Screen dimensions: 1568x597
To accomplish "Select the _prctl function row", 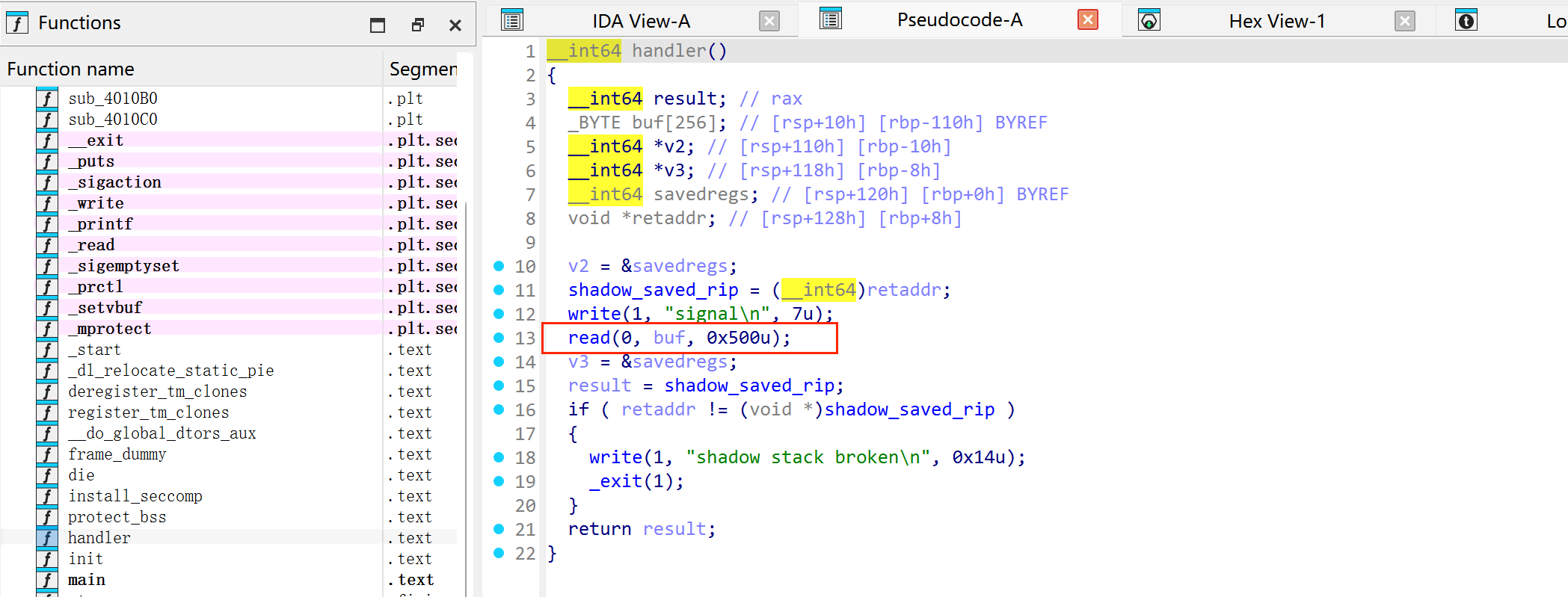I will pos(229,287).
